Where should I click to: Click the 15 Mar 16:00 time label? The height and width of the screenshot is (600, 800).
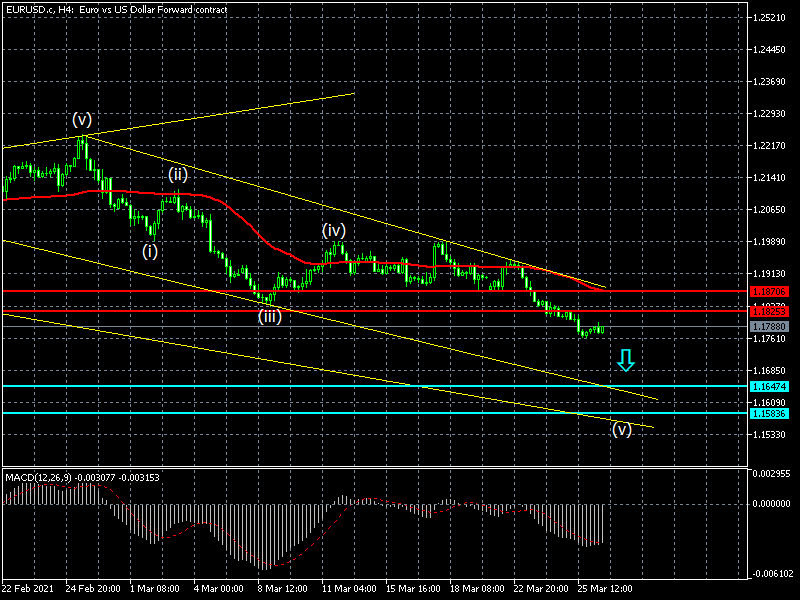coord(413,589)
